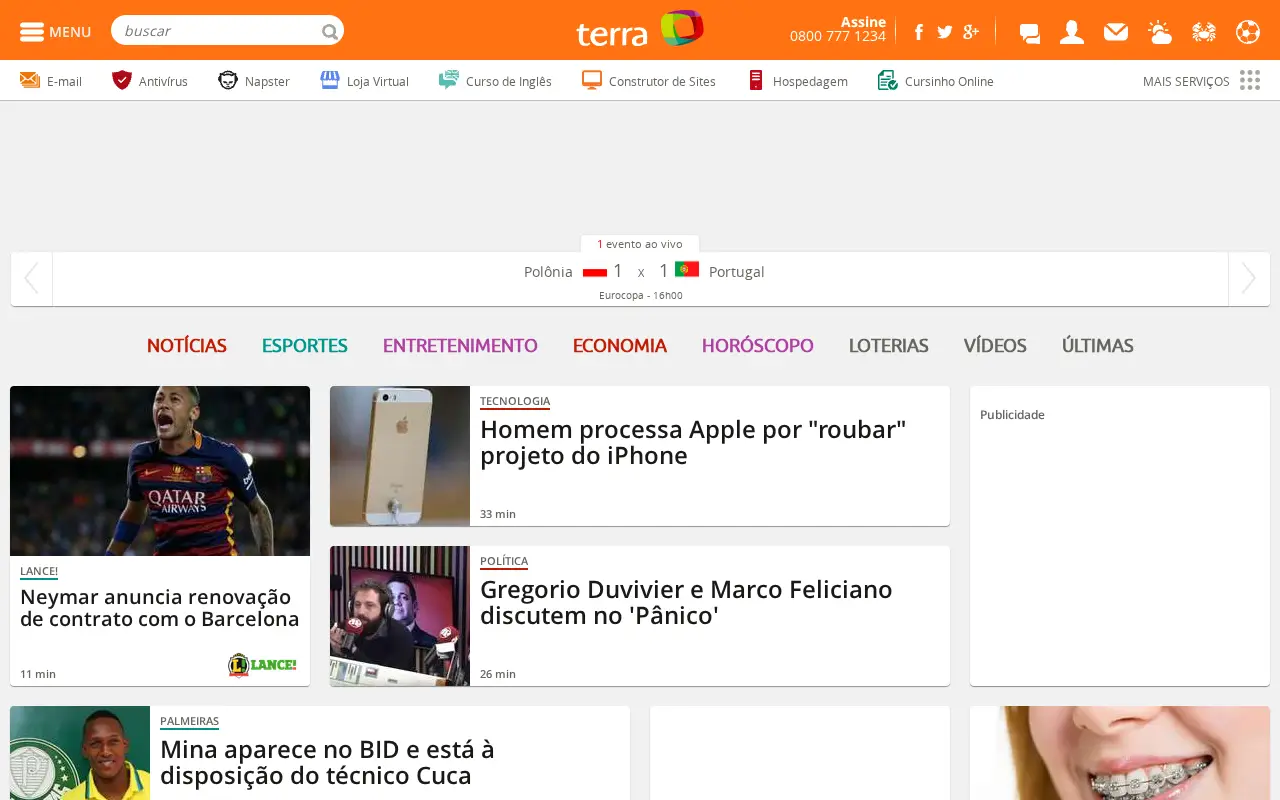The height and width of the screenshot is (800, 1280).
Task: Read Neymar anuncia renovação headline
Action: [x=160, y=608]
